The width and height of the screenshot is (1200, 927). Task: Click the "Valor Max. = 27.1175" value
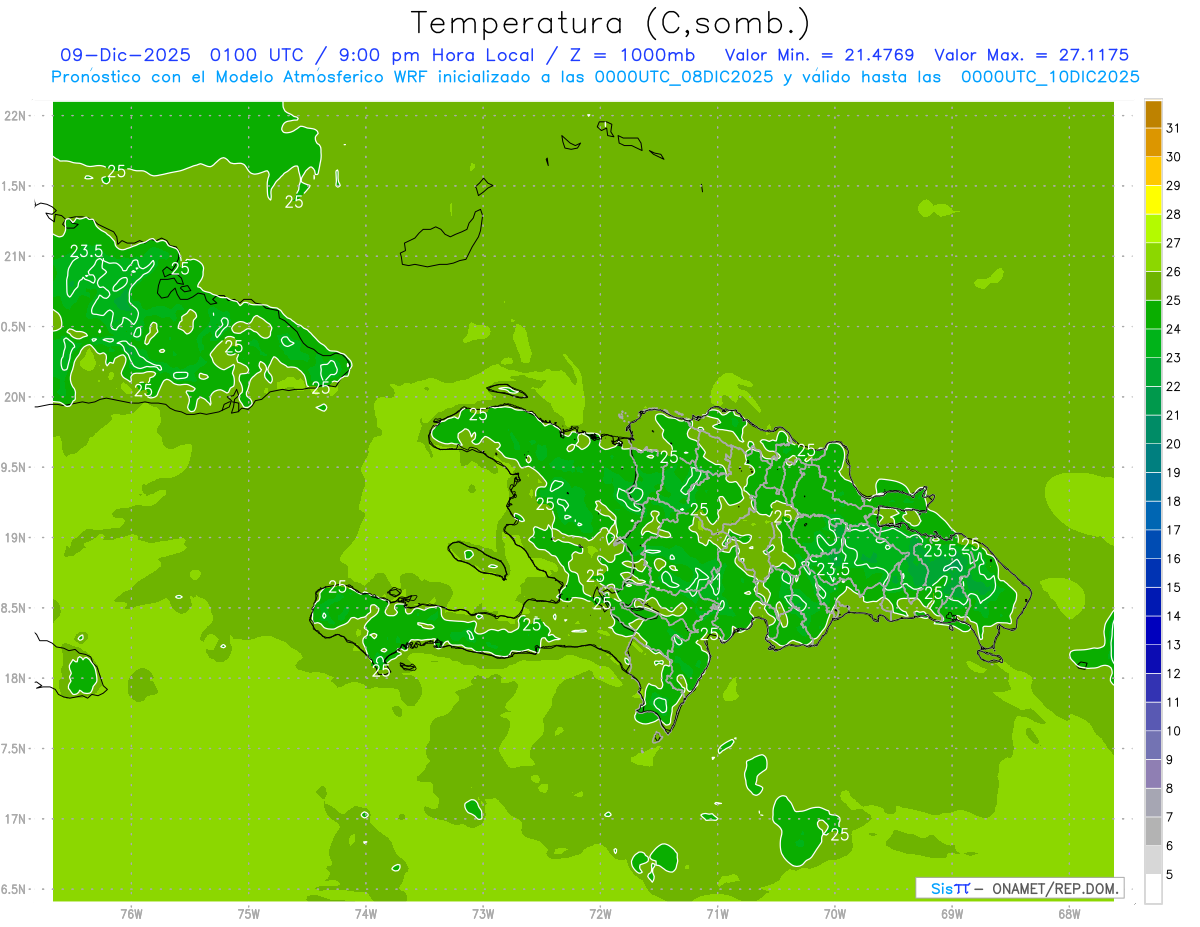click(x=1031, y=55)
